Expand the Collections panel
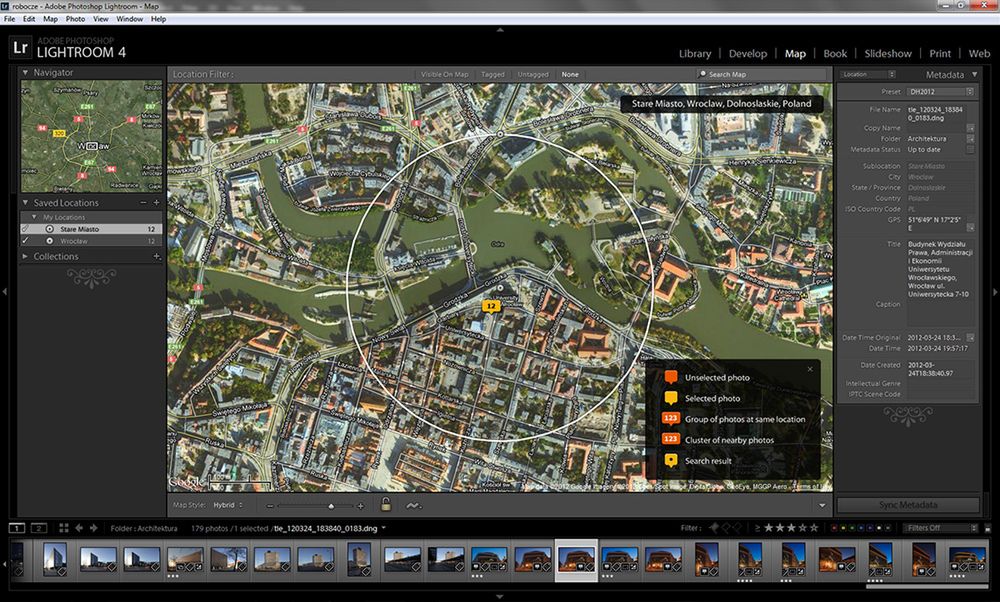This screenshot has height=602, width=1000. pyautogui.click(x=26, y=256)
